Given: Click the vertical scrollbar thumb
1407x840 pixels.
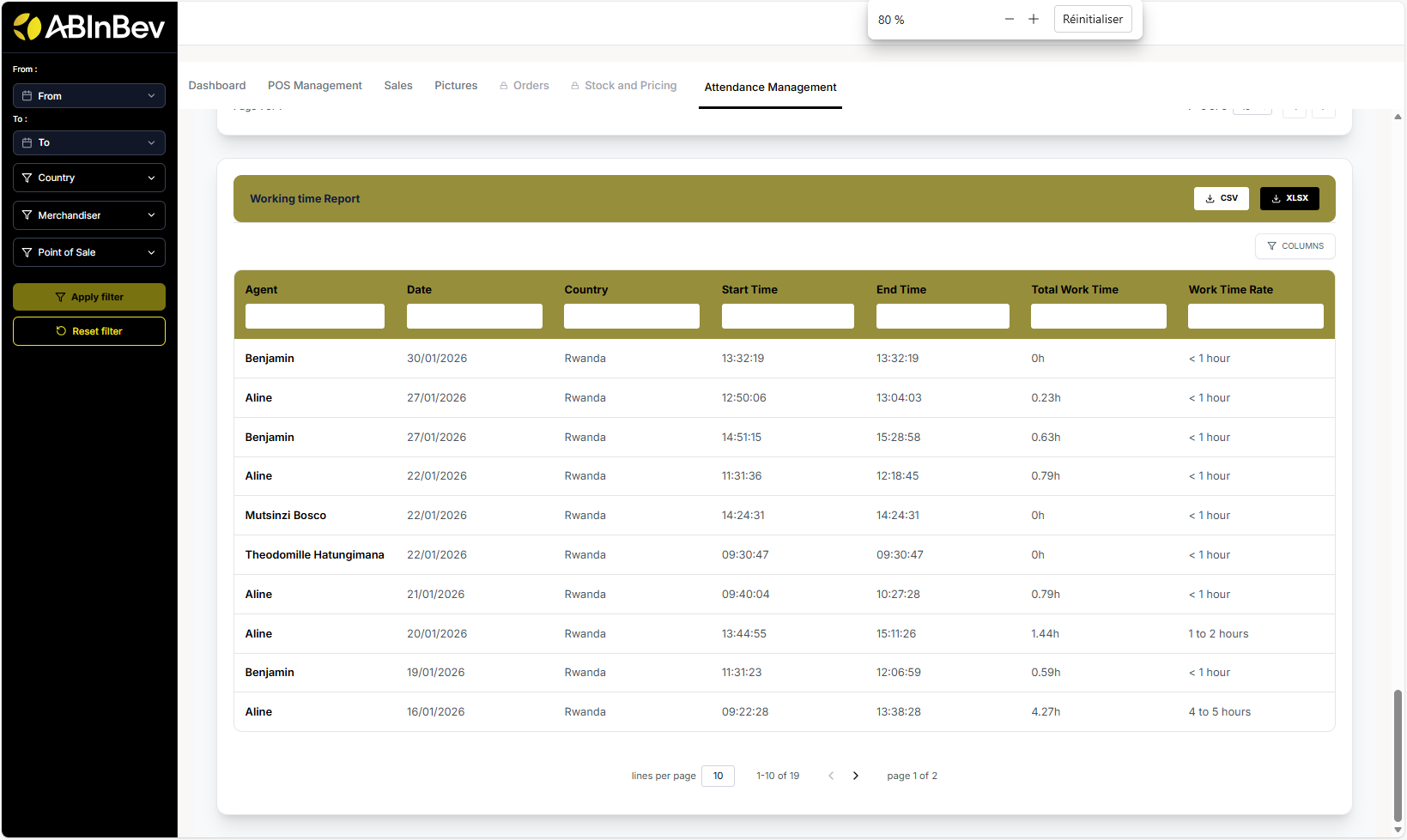Looking at the screenshot, I should coord(1398,755).
